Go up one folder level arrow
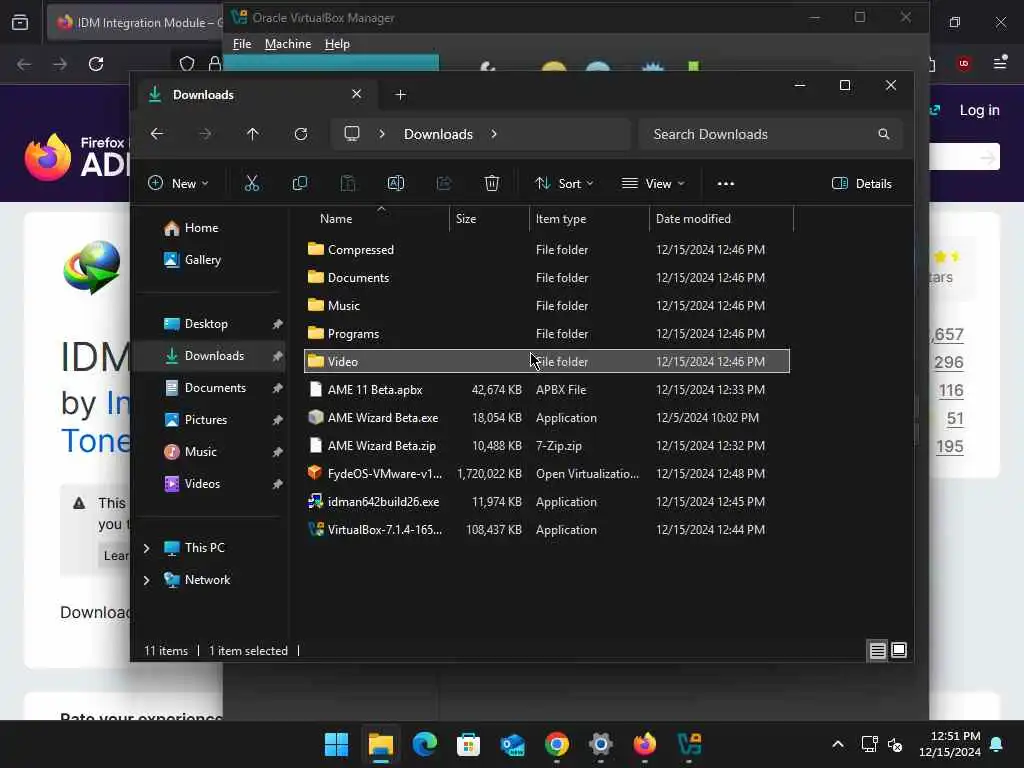The width and height of the screenshot is (1024, 768). click(x=253, y=134)
